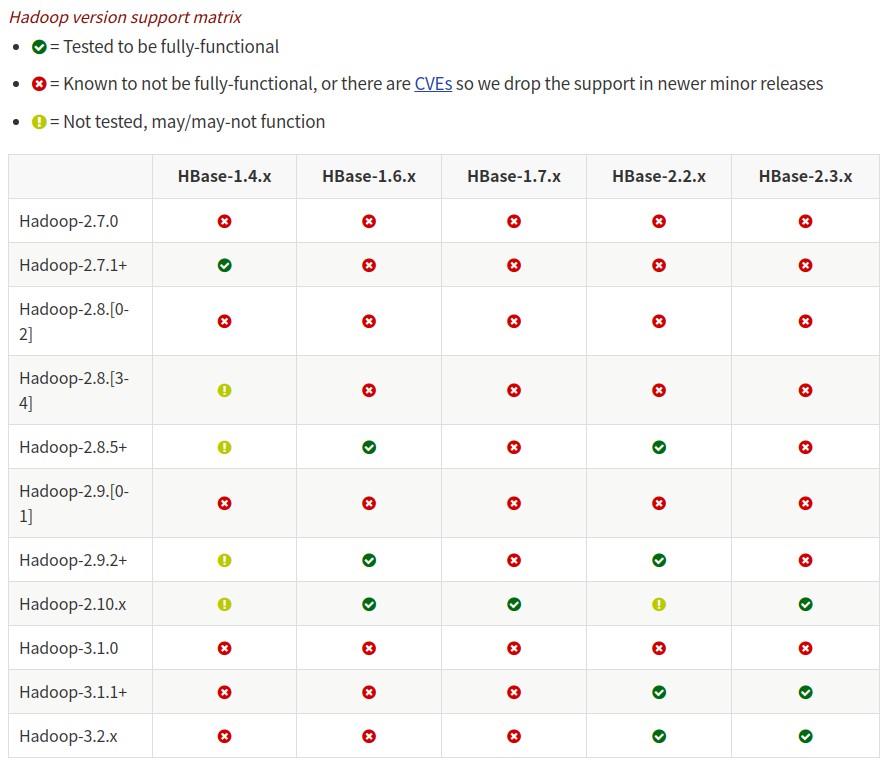Click green check for Hadoop-2.8.5+ under HBase-1.6.x
Screen dimensions: 888x765
pos(369,447)
